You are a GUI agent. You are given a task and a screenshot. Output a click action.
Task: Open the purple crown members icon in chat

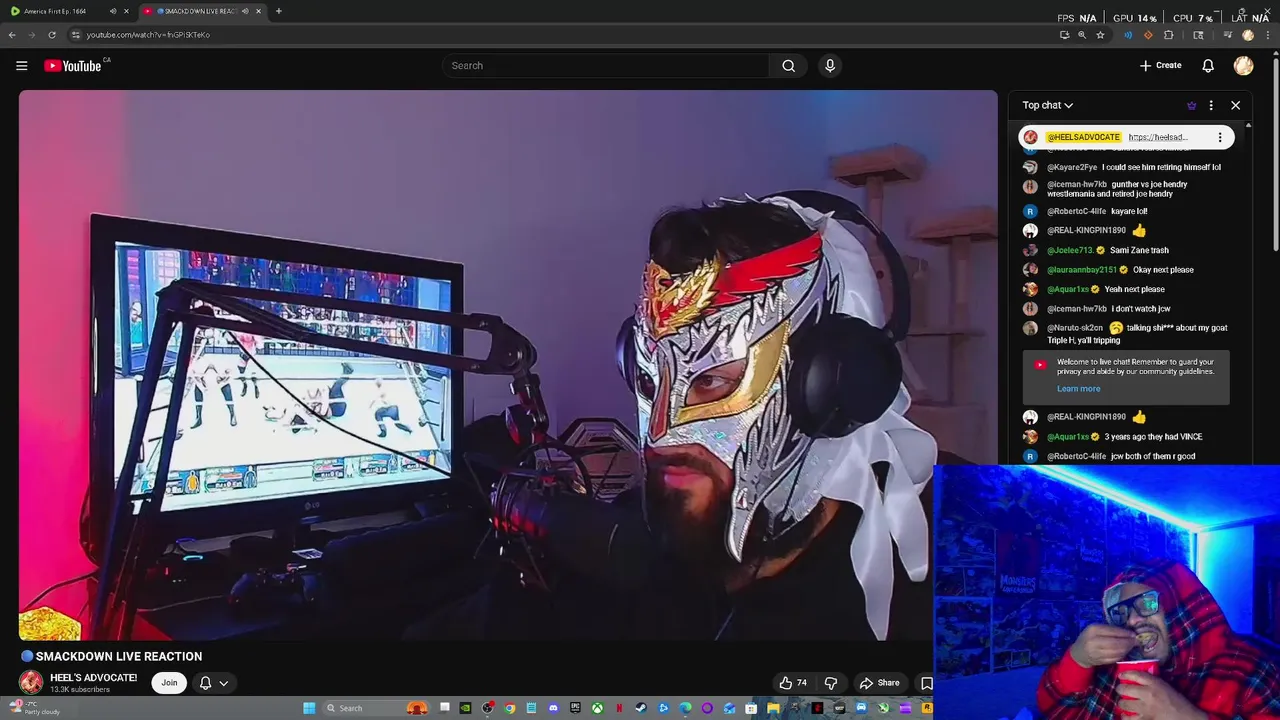[x=1191, y=105]
